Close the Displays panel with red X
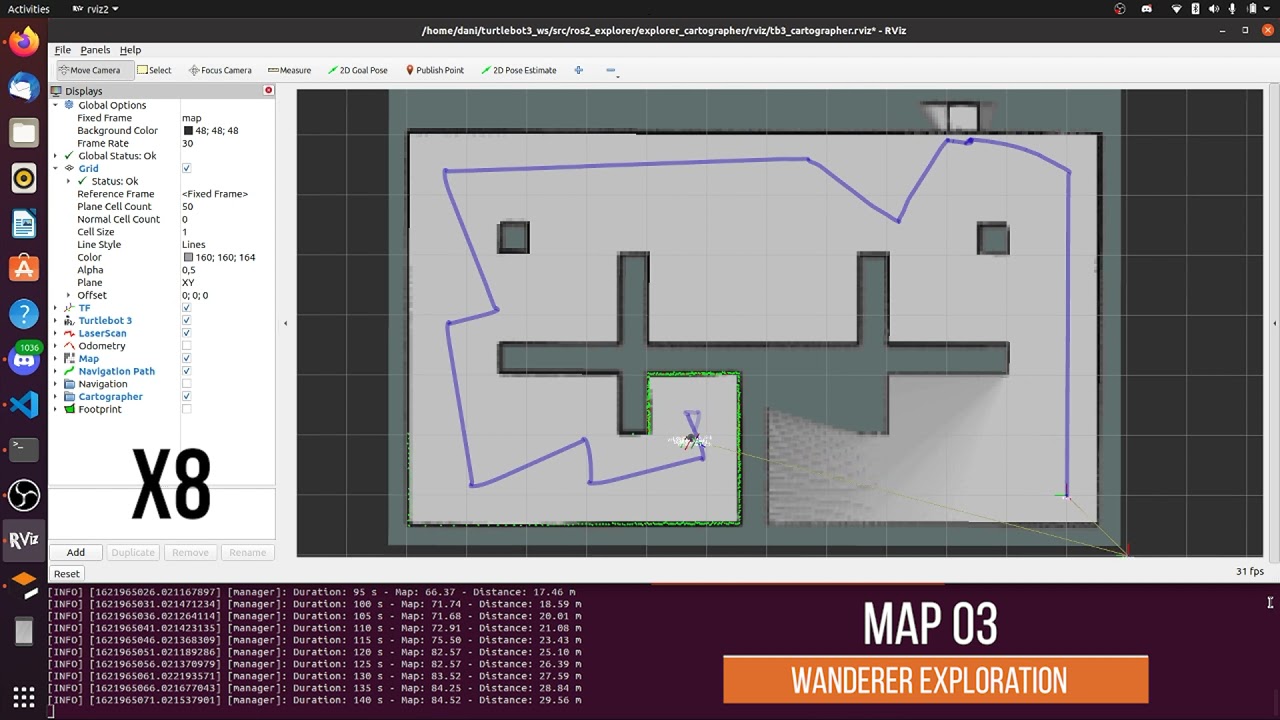 coord(268,91)
